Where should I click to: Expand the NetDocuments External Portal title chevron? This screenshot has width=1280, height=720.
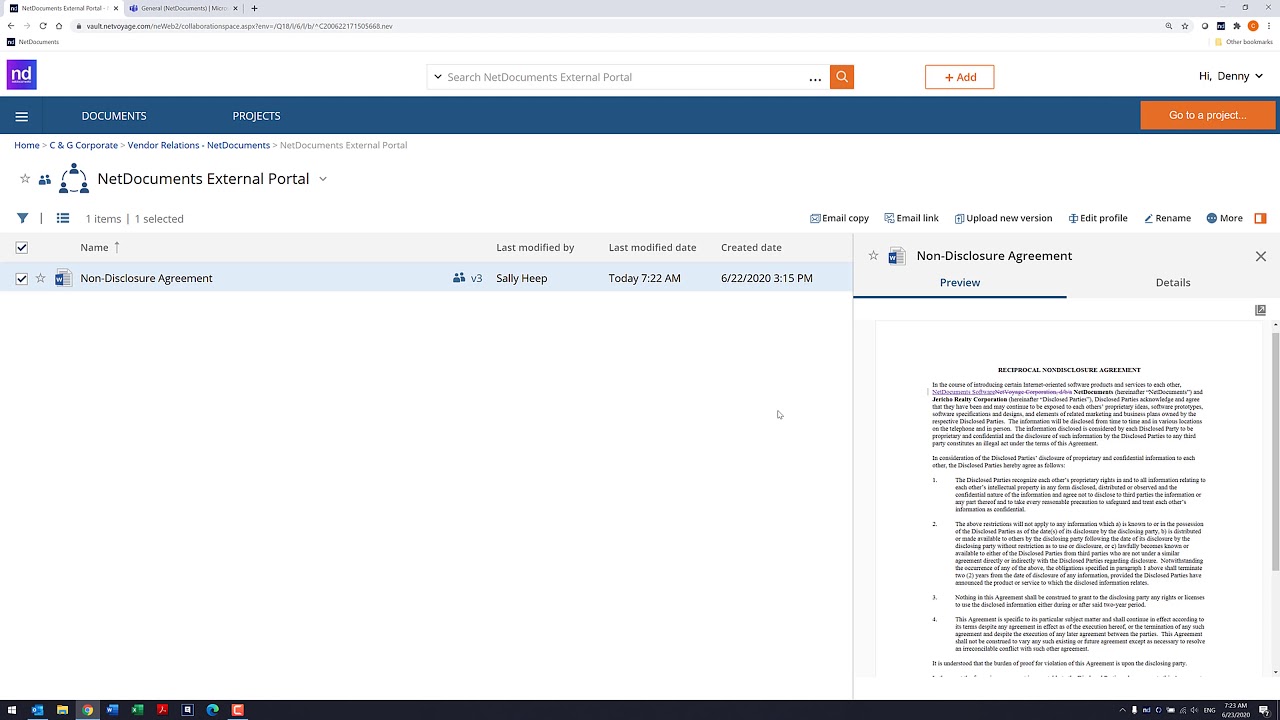tap(322, 179)
